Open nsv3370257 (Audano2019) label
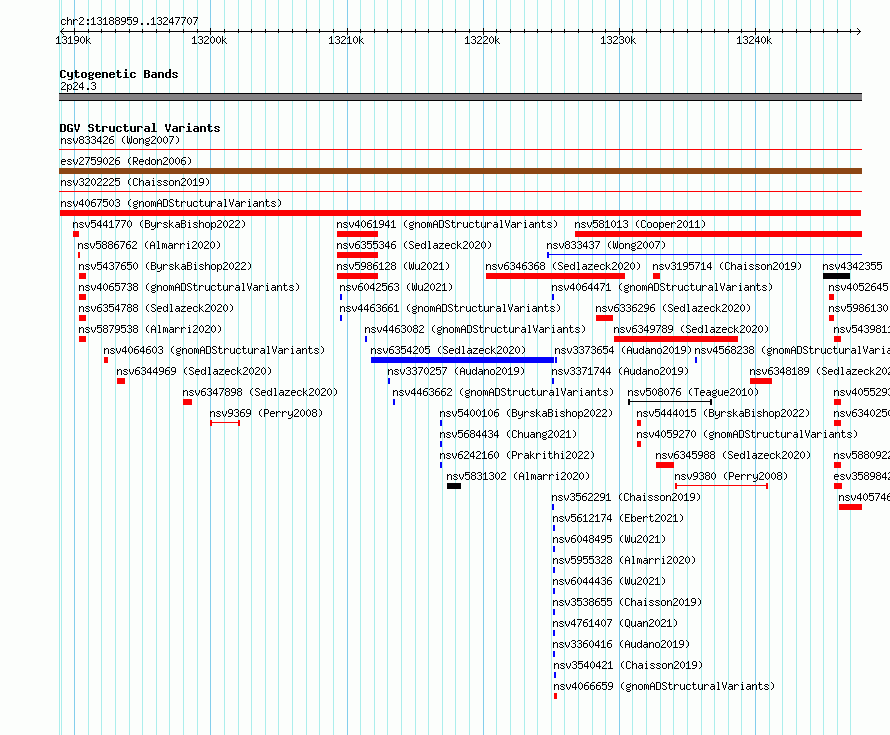Image resolution: width=890 pixels, height=735 pixels. [456, 371]
